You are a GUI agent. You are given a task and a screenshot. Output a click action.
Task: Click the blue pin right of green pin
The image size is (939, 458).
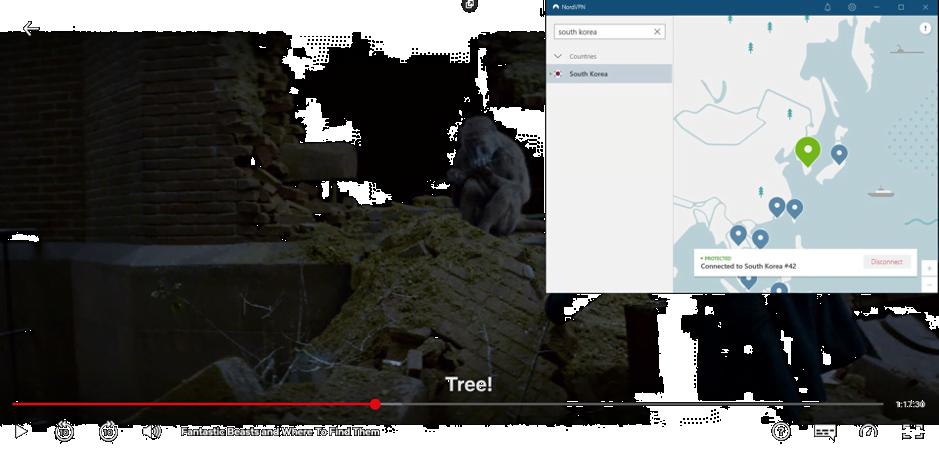click(x=839, y=154)
